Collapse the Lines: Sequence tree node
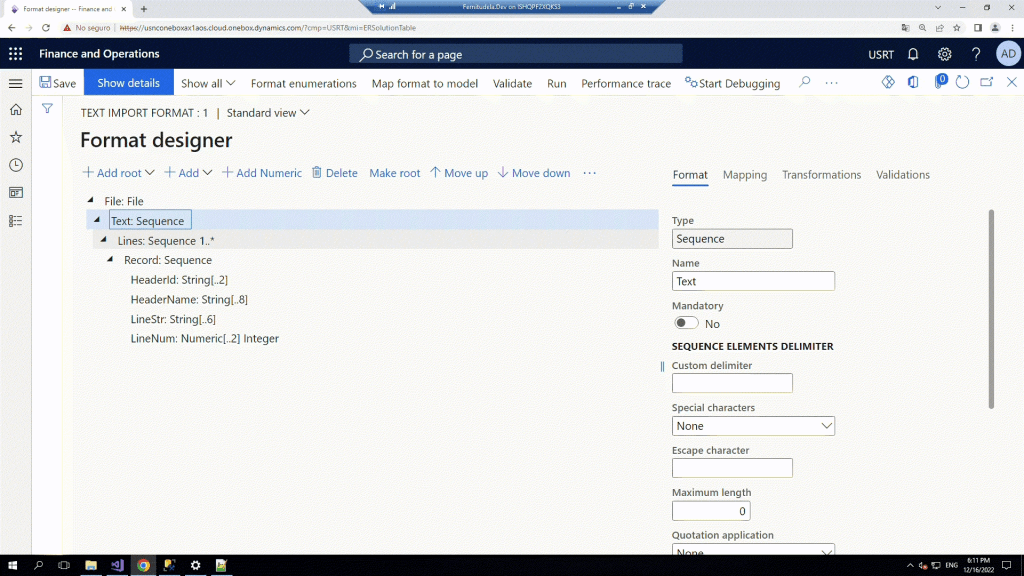The image size is (1024, 576). click(x=103, y=240)
